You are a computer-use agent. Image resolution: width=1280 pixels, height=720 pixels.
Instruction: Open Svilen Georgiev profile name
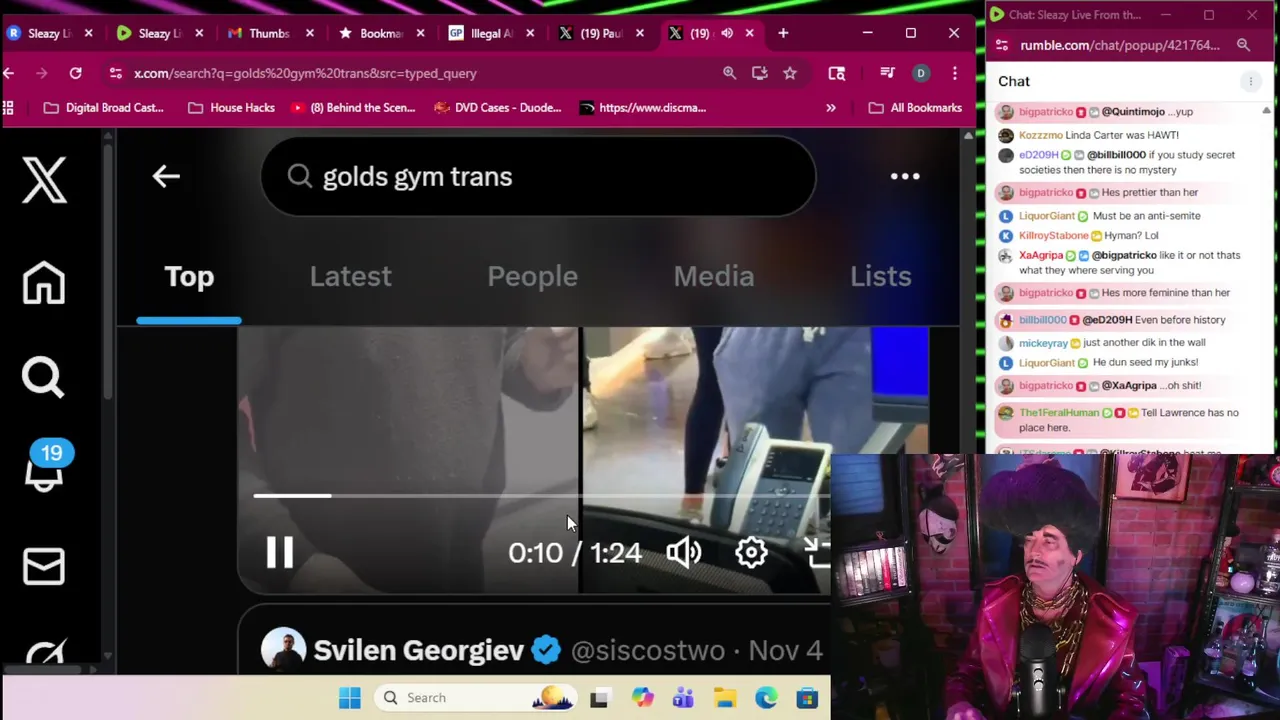(418, 650)
